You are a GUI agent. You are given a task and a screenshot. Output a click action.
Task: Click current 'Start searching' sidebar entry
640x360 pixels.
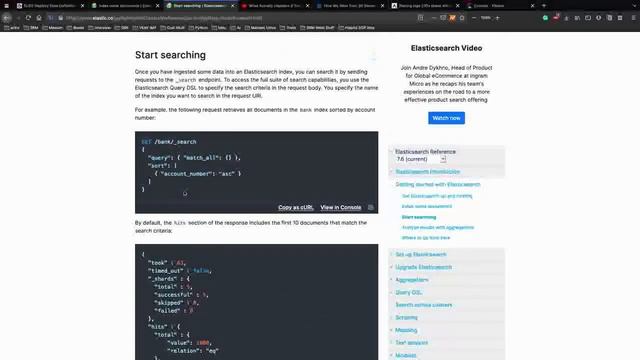[419, 217]
